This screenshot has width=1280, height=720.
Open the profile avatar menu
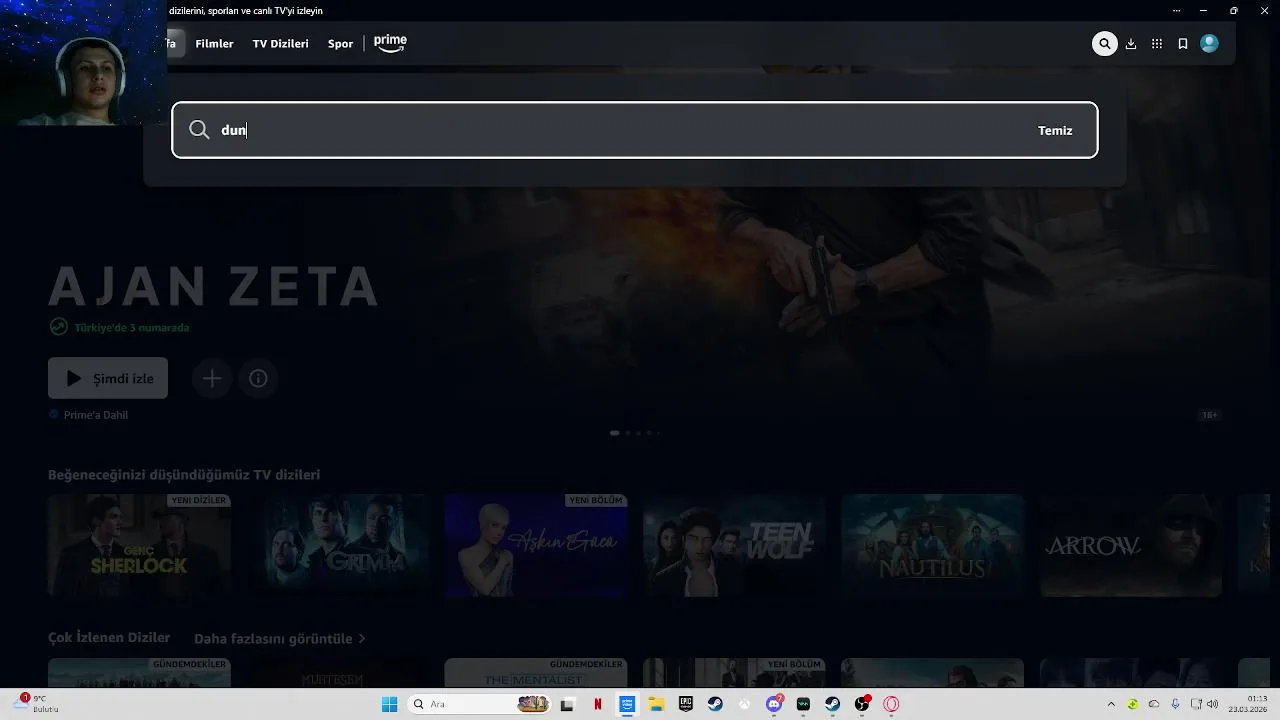[x=1209, y=44]
